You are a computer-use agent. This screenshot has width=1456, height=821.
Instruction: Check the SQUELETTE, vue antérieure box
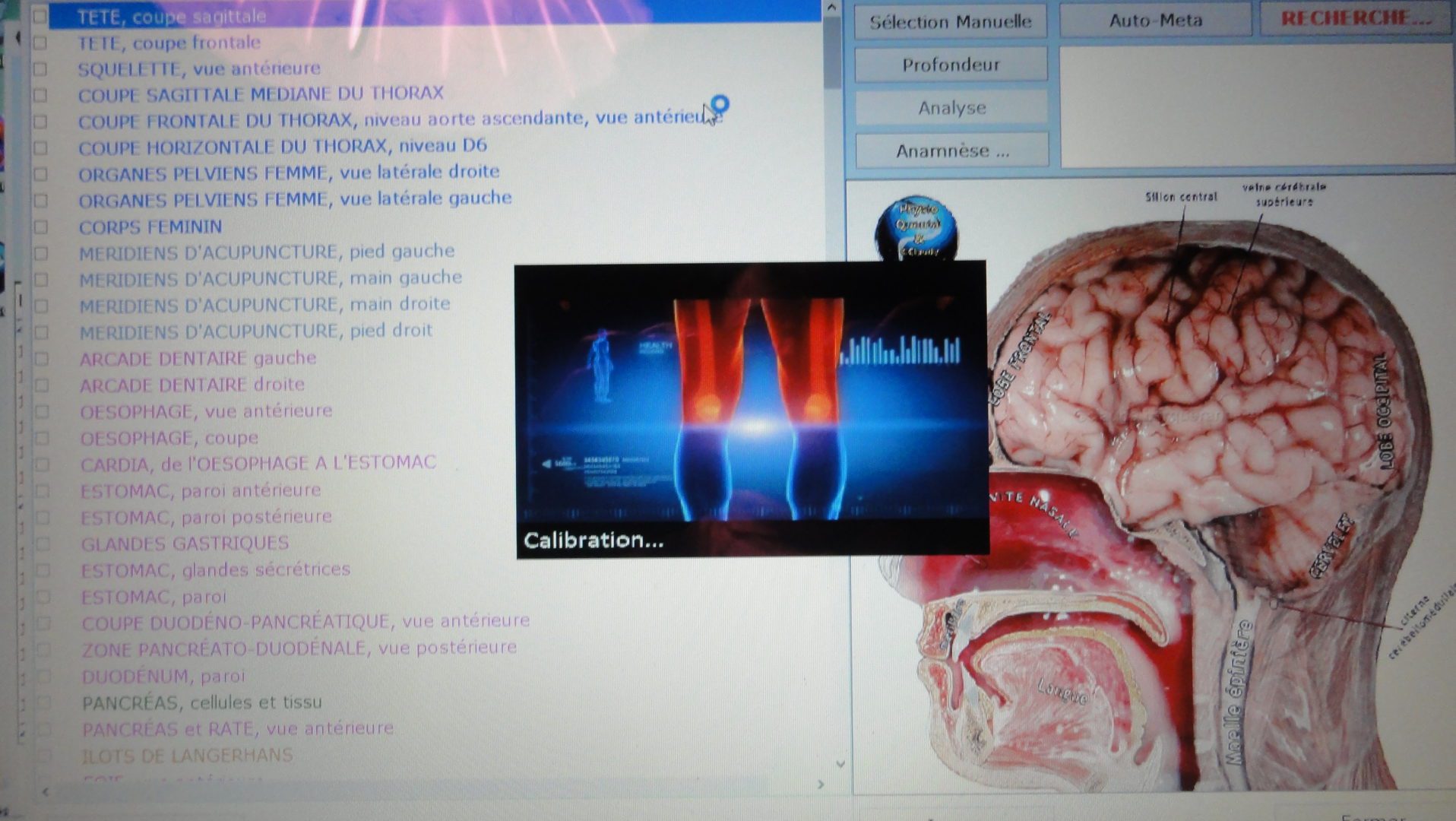[x=40, y=69]
